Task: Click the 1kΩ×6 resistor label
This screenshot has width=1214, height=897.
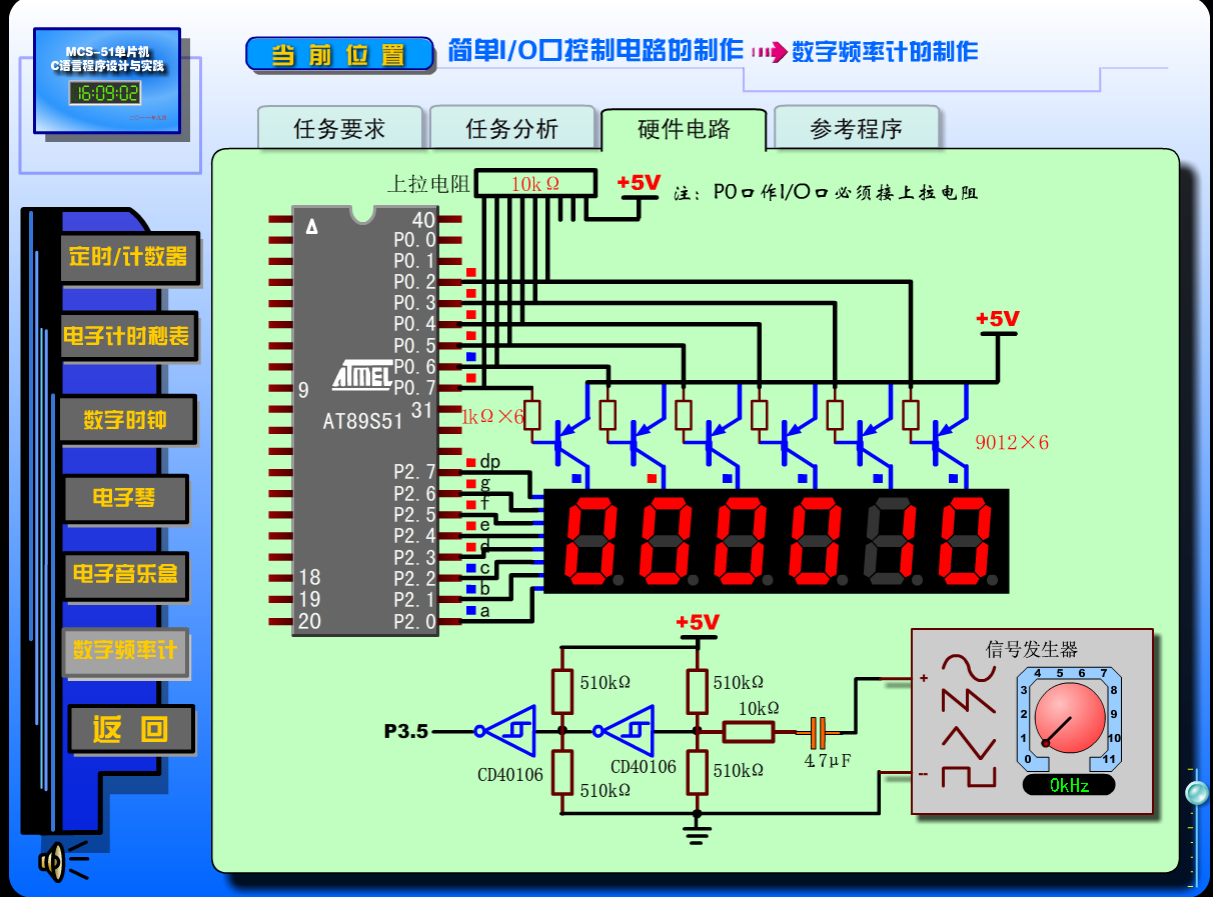Action: (x=493, y=416)
